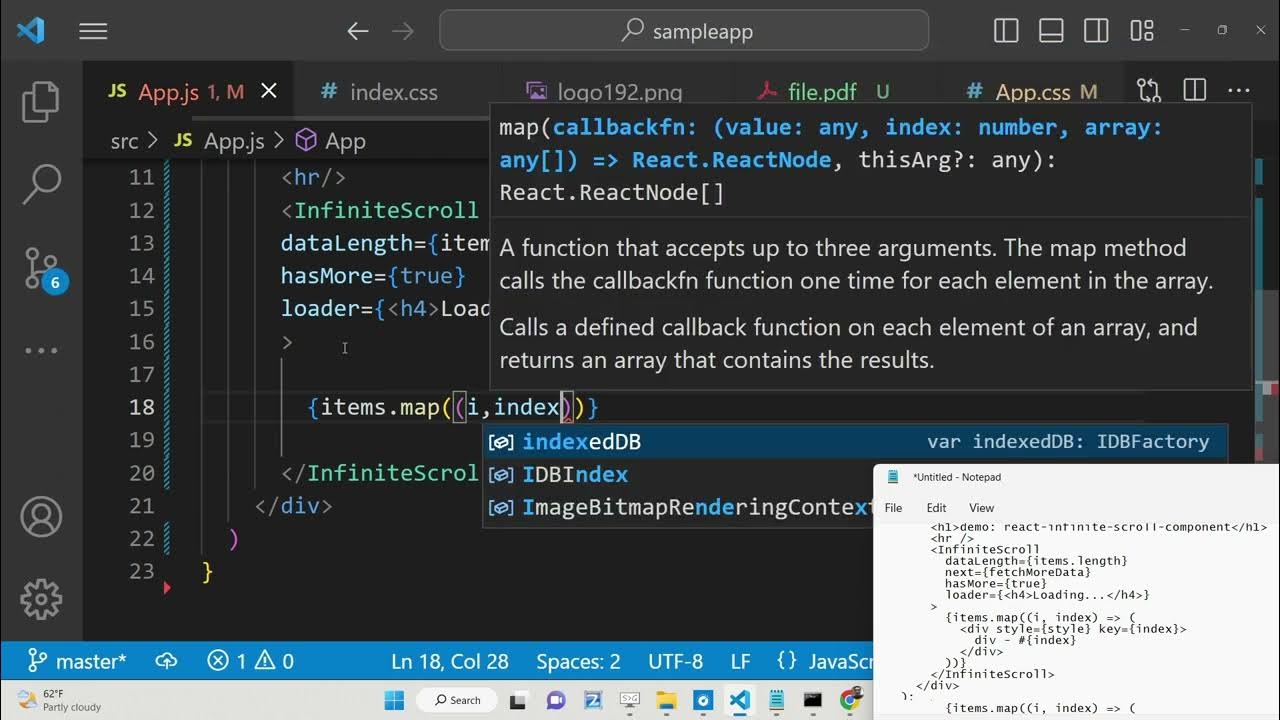Open the Accounts icon in activity bar
Screen dimensions: 1280x720
(41, 517)
